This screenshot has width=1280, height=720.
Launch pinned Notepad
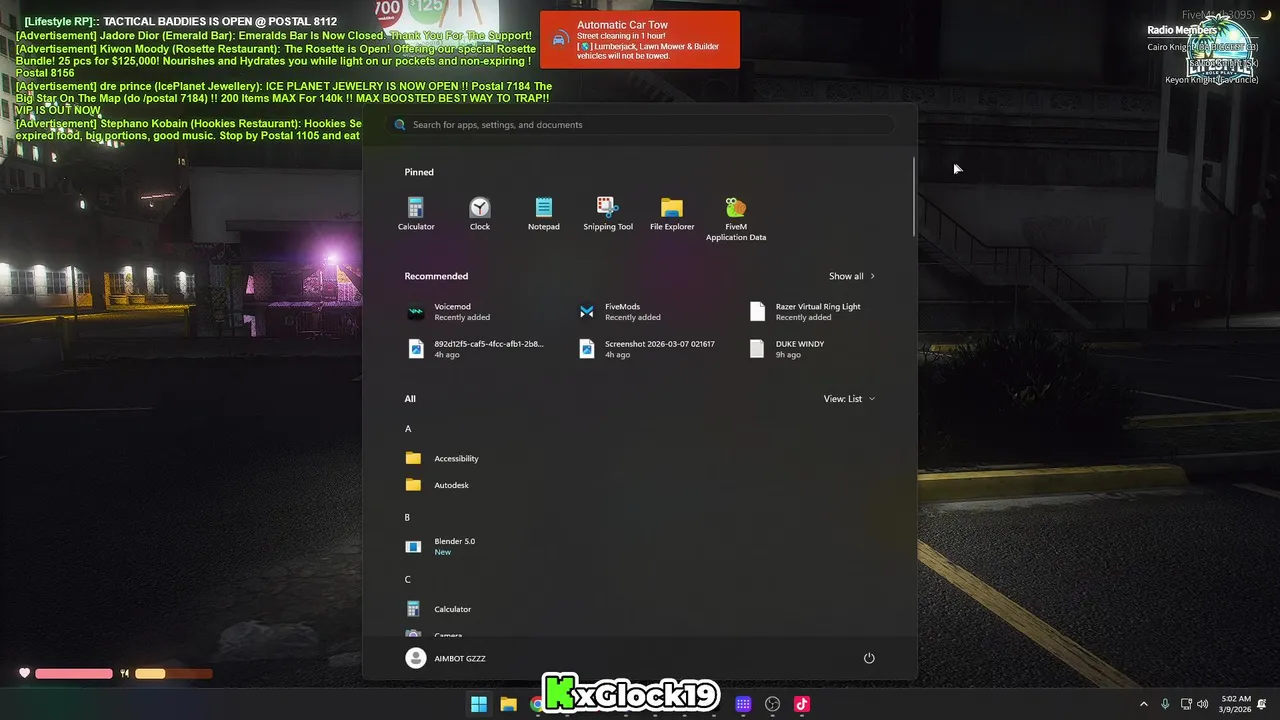544,214
